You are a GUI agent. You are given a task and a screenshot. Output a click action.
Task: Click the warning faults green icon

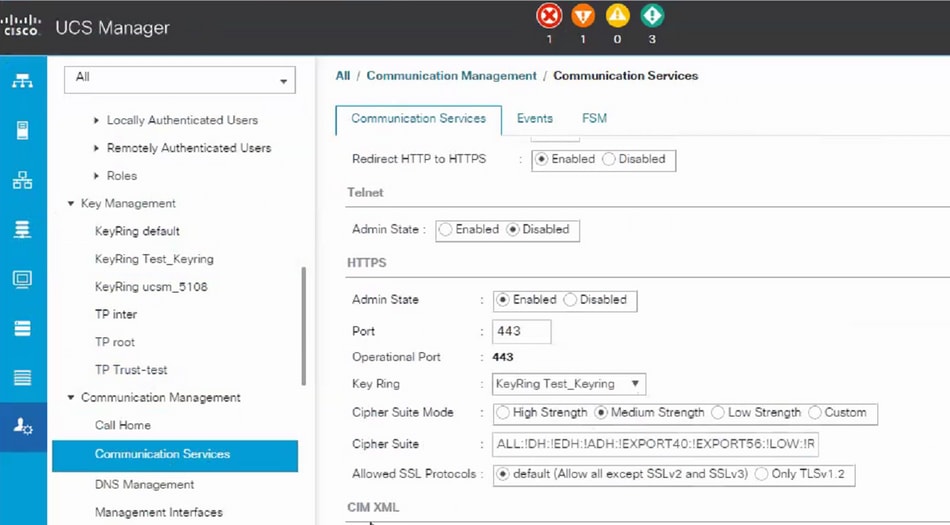652,16
